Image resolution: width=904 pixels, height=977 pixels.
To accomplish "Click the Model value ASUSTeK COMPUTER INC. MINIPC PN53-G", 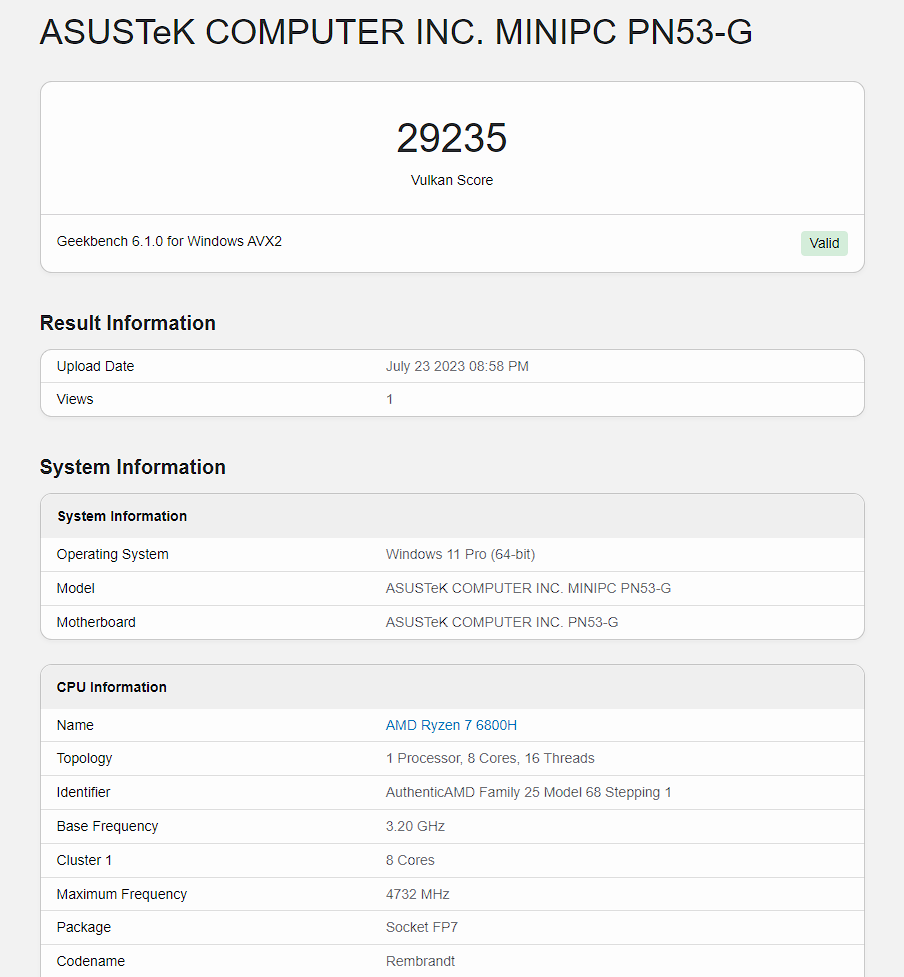I will [x=528, y=588].
